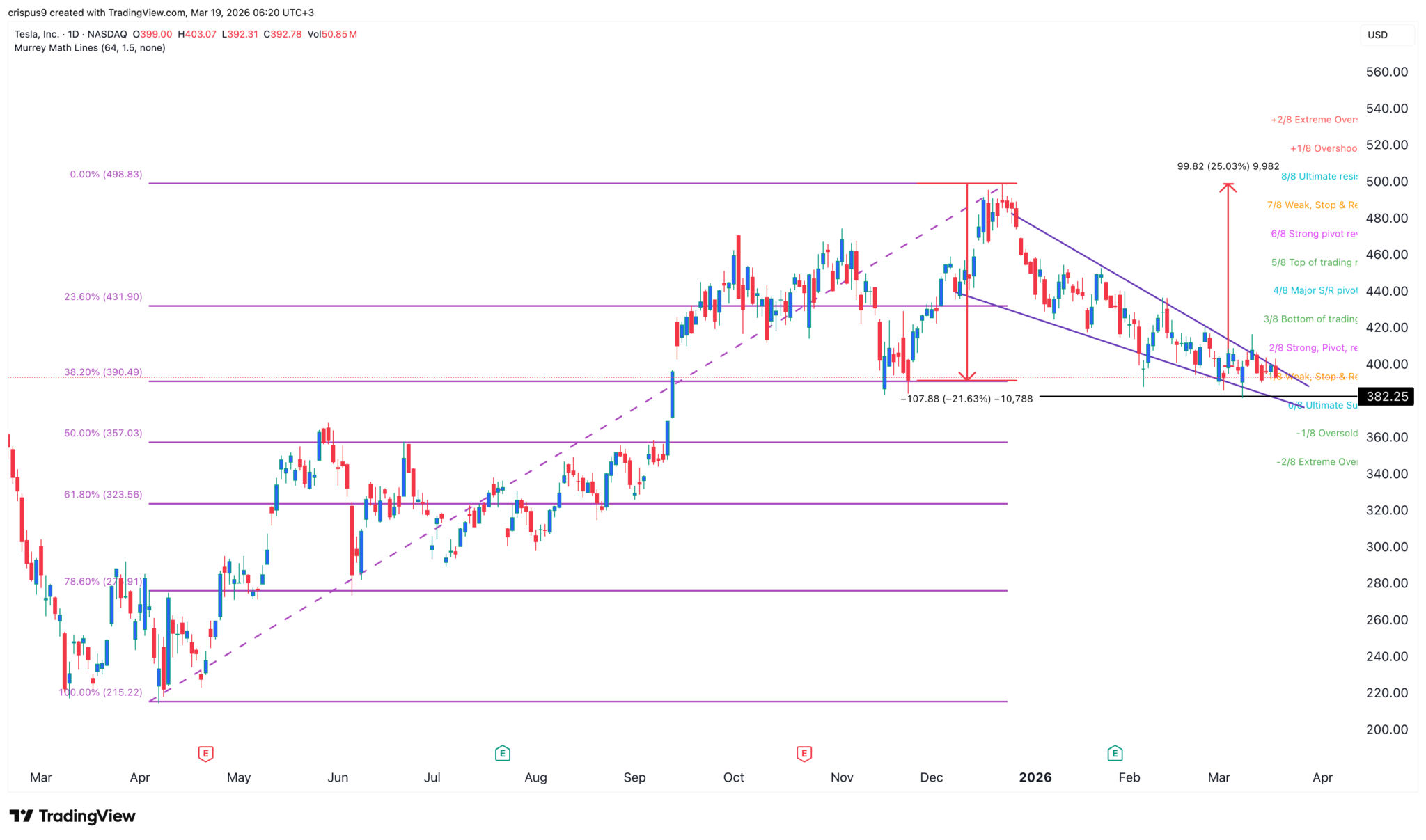Image resolution: width=1426 pixels, height=840 pixels.
Task: Click the 23.60% (431.90) Fibonacci label
Action: 103,296
